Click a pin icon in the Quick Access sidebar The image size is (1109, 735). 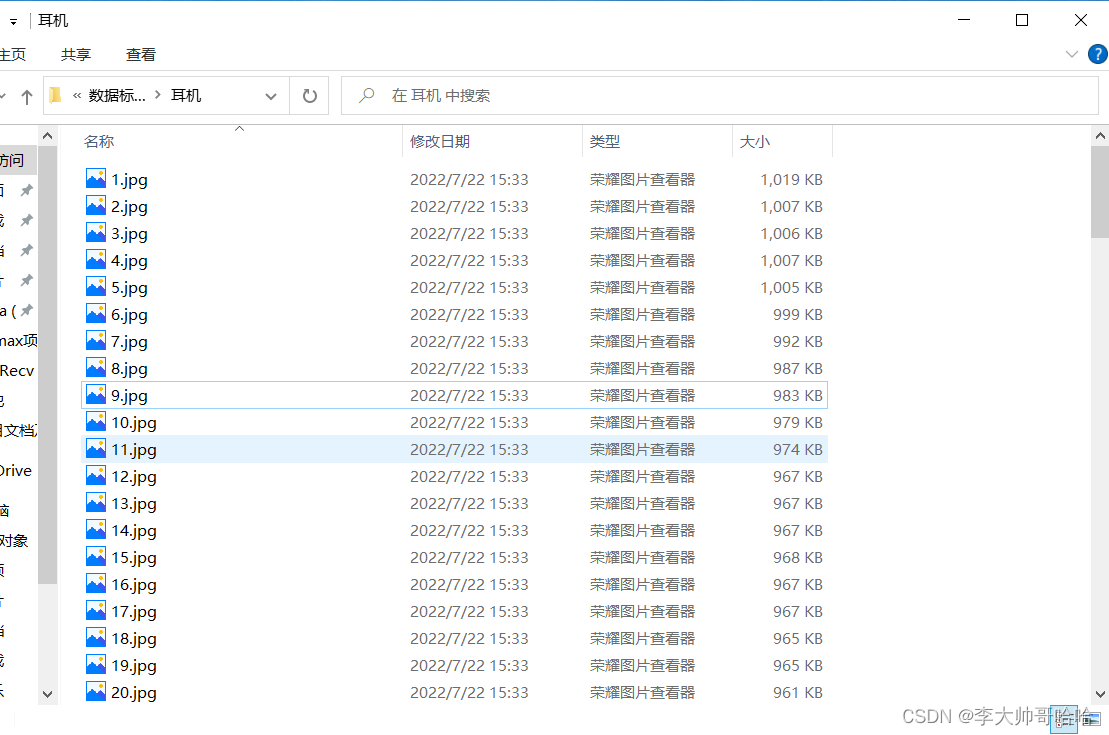(28, 190)
